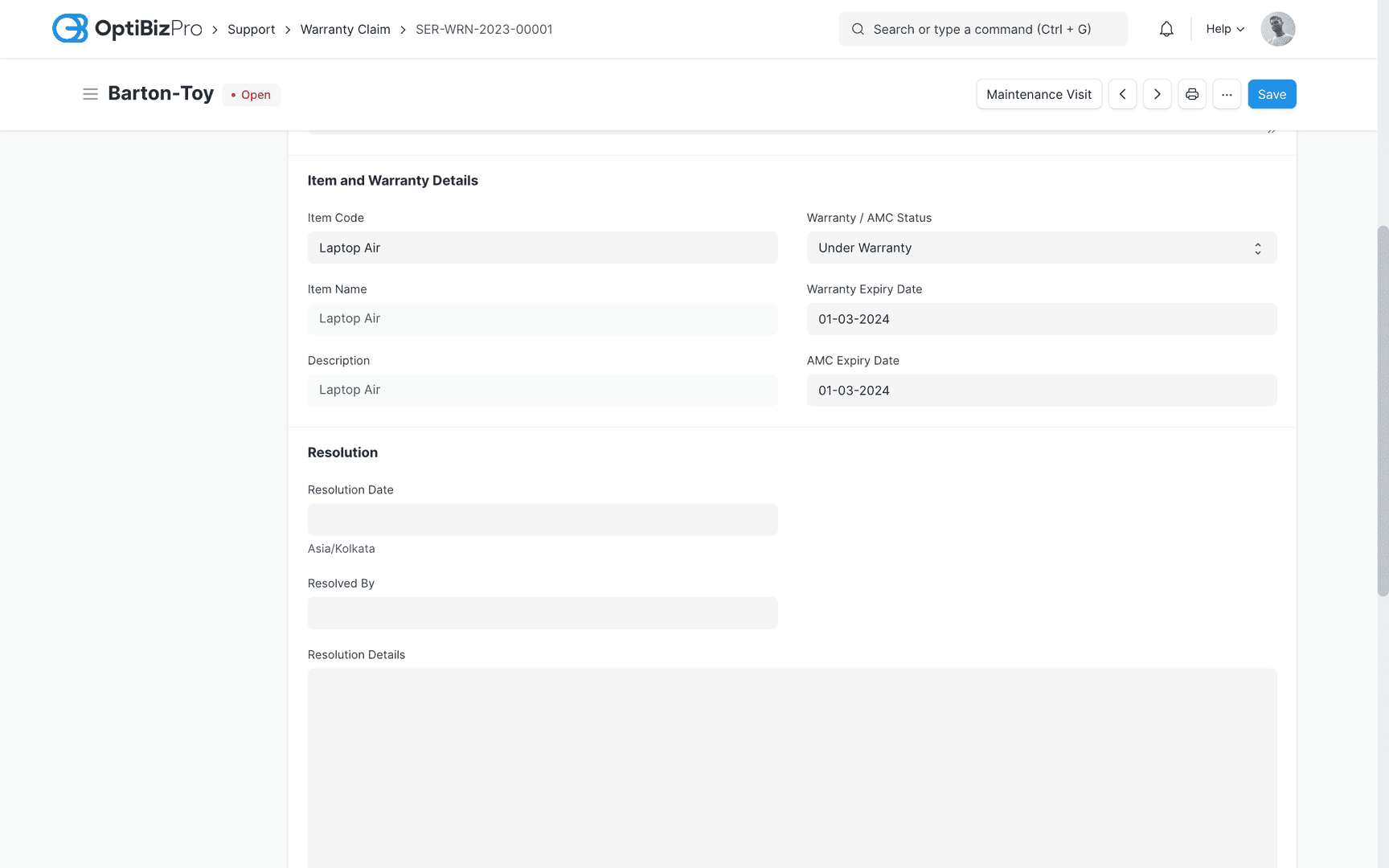
Task: Print the warranty claim document
Action: [x=1191, y=94]
